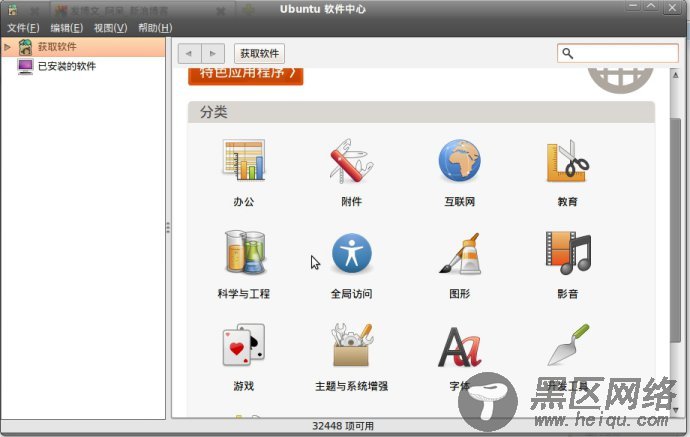Screen dimensions: 690x437
Task: Minimize the Ubuntu 软件中心 window
Action: [x=633, y=7]
